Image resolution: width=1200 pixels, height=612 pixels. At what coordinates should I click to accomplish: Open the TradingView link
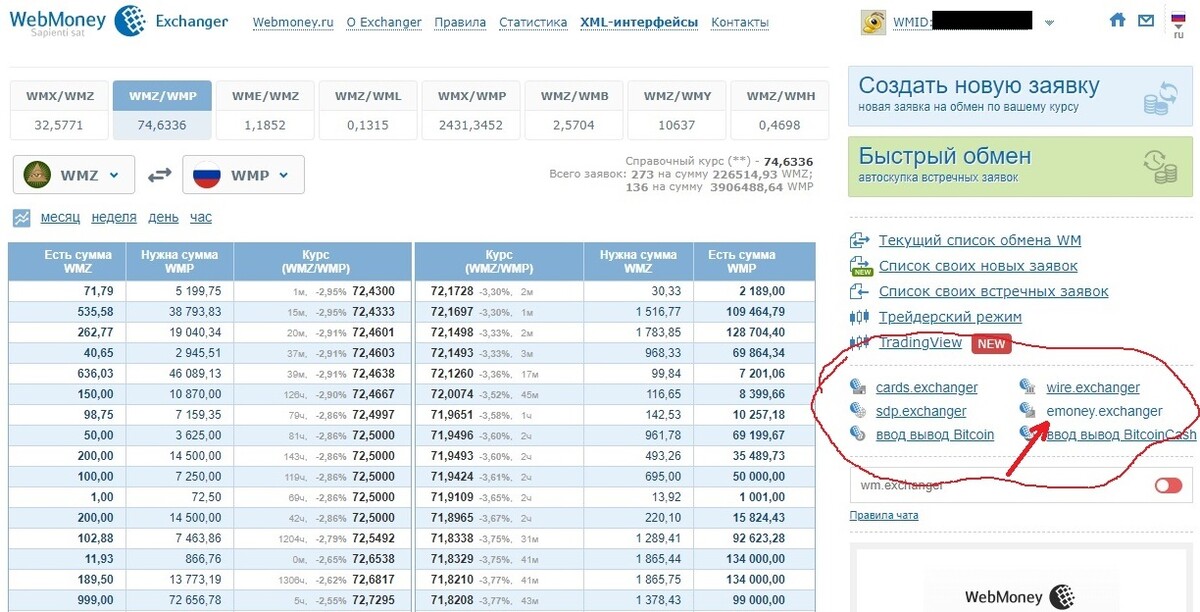[x=920, y=343]
